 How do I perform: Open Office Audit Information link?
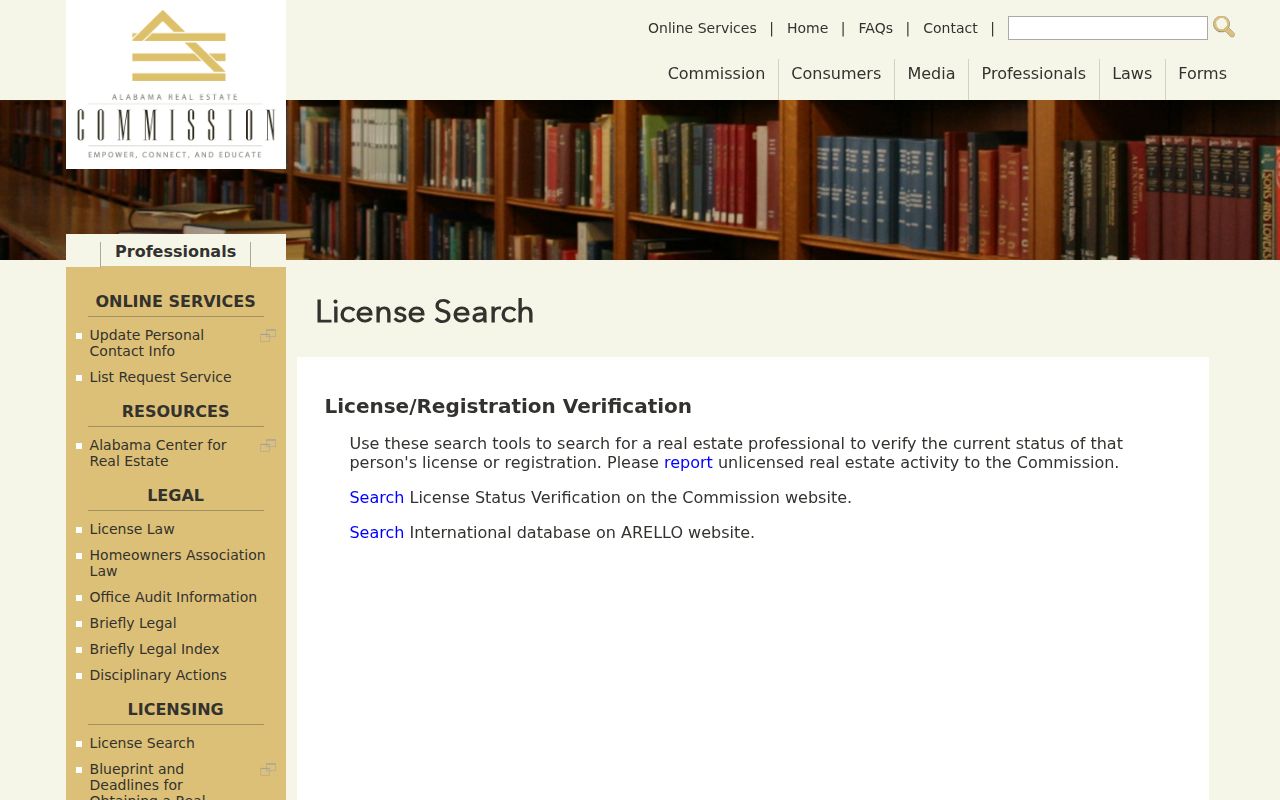pyautogui.click(x=173, y=597)
